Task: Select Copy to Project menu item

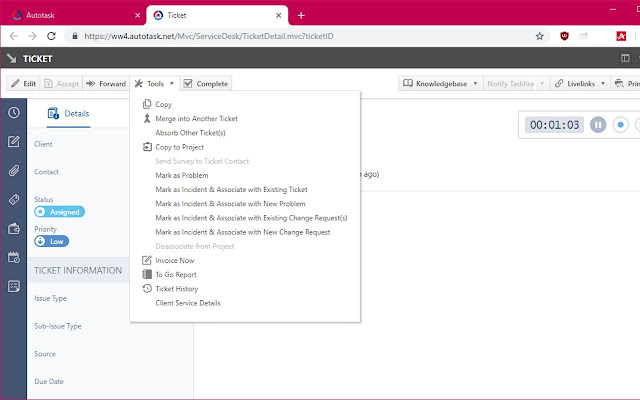Action: 179,147
